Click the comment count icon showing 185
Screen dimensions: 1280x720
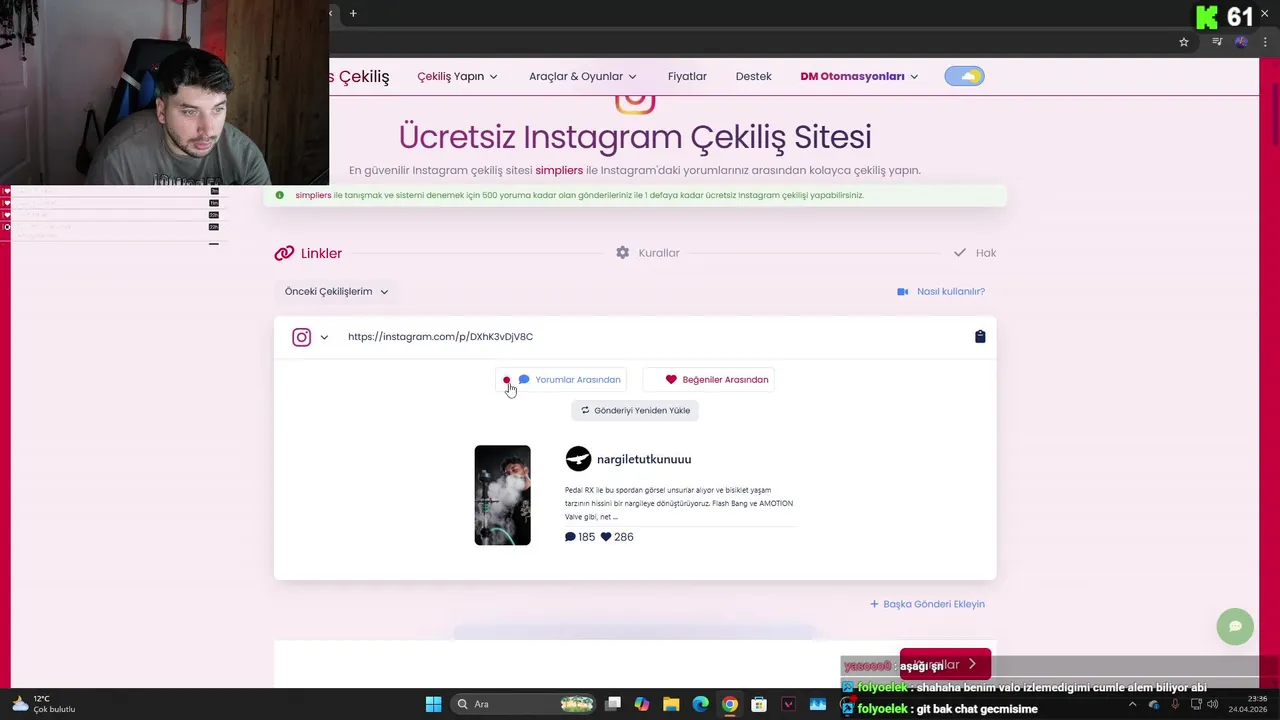[570, 537]
